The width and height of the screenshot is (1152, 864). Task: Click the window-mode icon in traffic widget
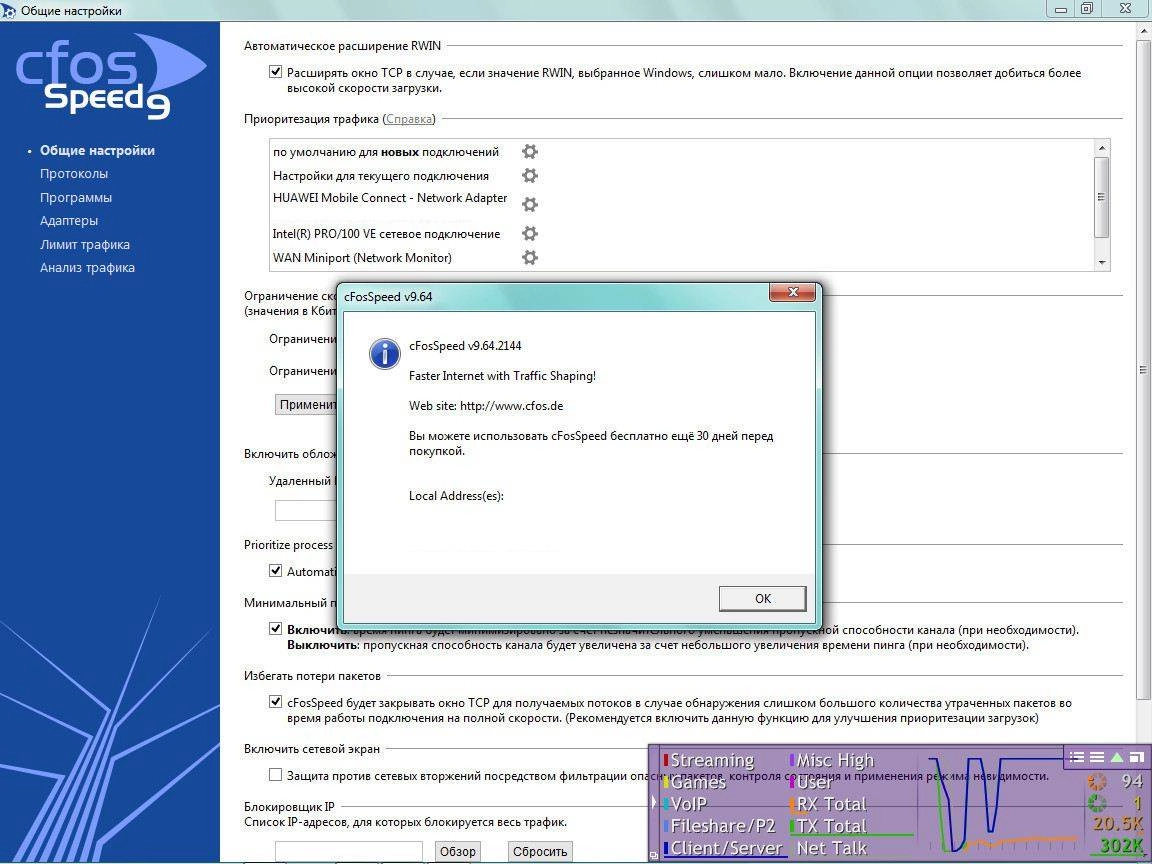(1137, 757)
